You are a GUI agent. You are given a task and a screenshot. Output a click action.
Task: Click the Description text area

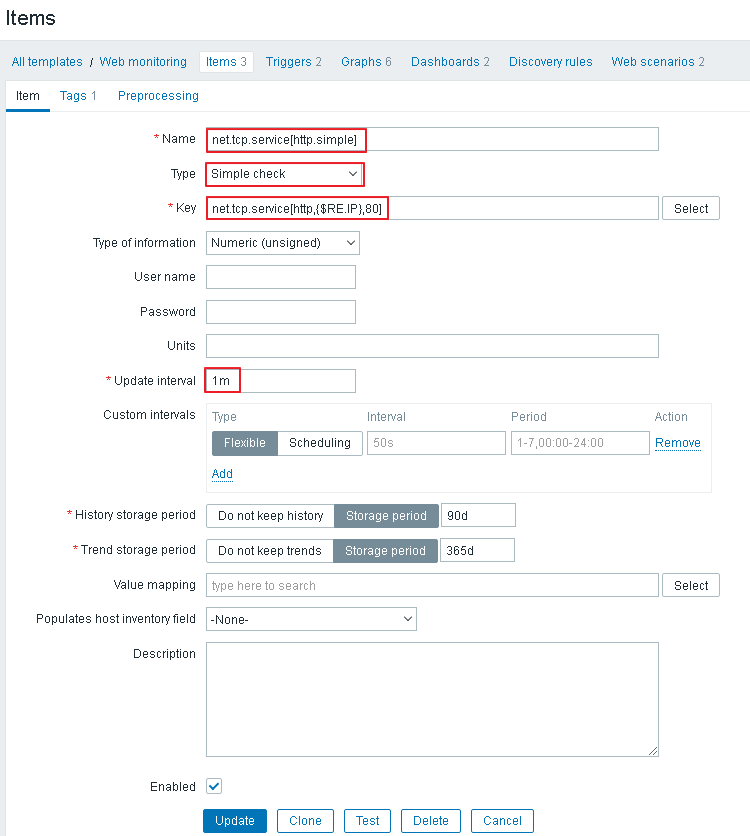click(432, 700)
